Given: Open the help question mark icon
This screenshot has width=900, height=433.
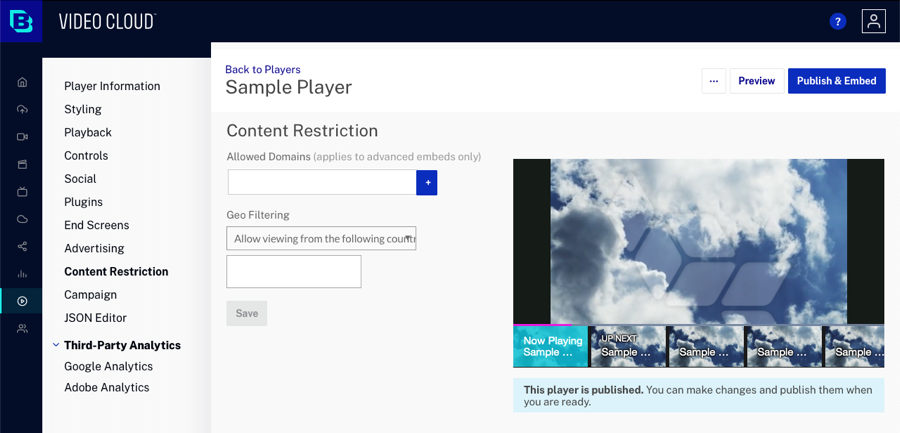Looking at the screenshot, I should (838, 21).
